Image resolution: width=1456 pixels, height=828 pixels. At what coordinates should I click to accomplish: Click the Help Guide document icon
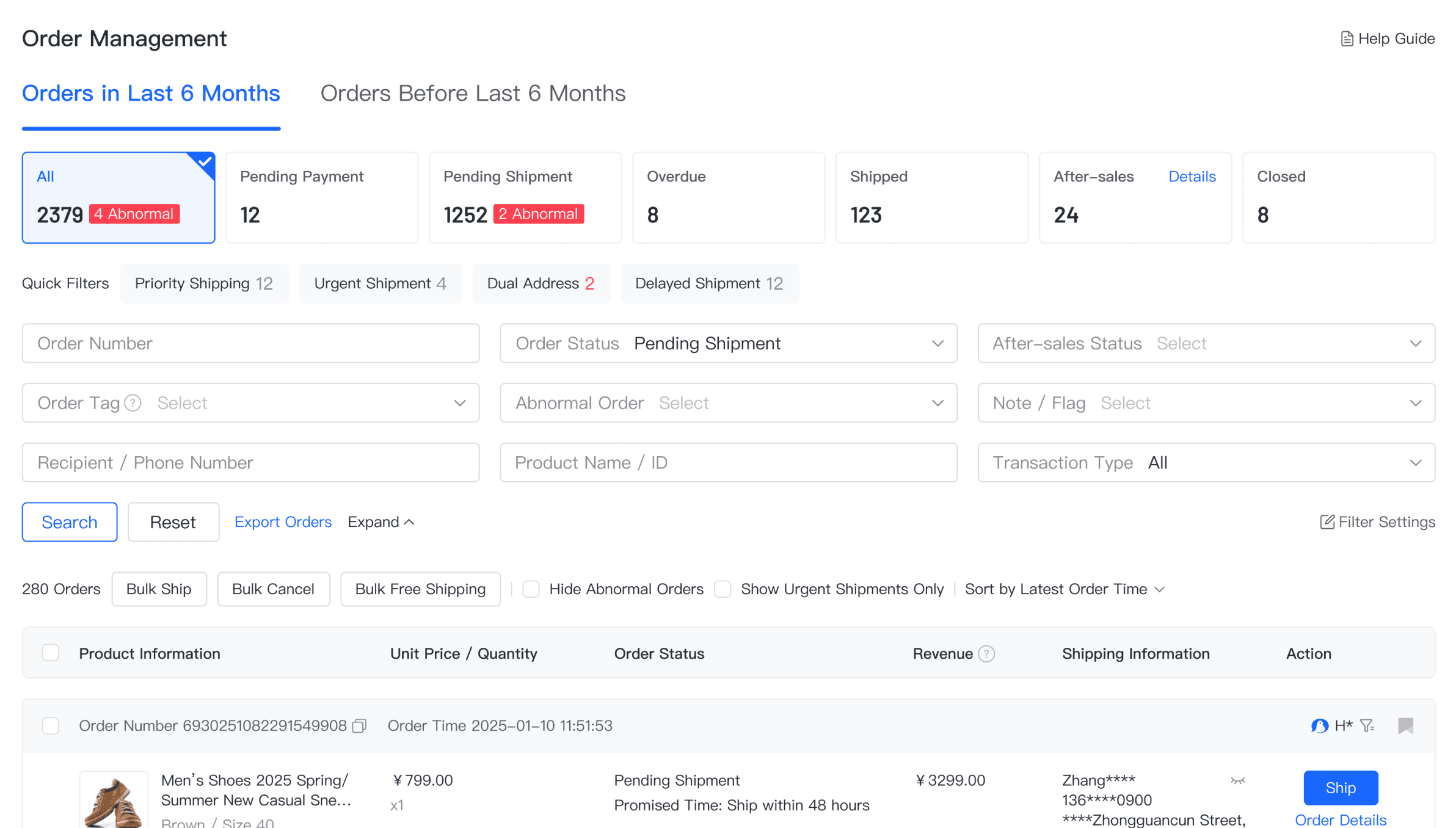click(x=1346, y=39)
